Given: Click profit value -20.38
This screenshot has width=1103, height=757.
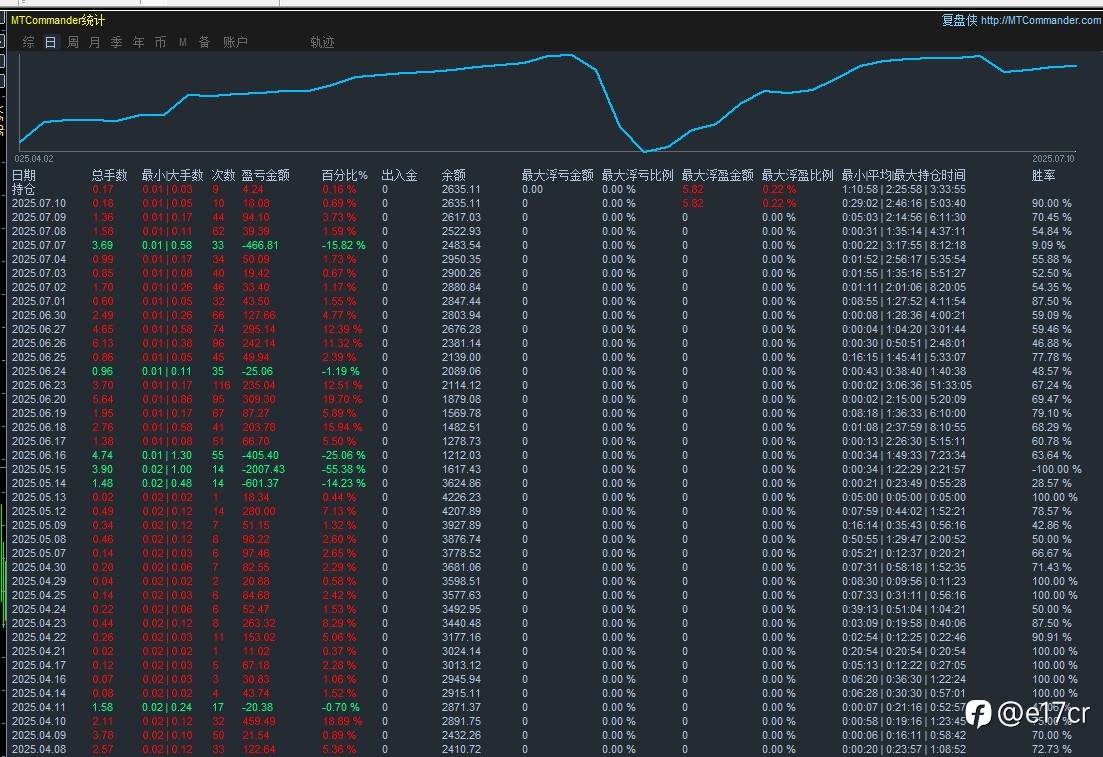Looking at the screenshot, I should tap(257, 707).
